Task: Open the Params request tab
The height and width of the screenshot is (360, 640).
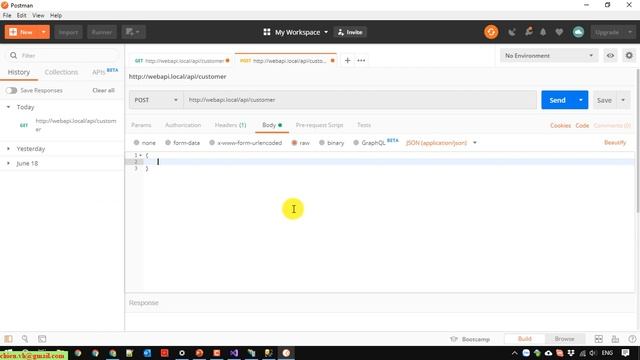Action: pyautogui.click(x=141, y=125)
